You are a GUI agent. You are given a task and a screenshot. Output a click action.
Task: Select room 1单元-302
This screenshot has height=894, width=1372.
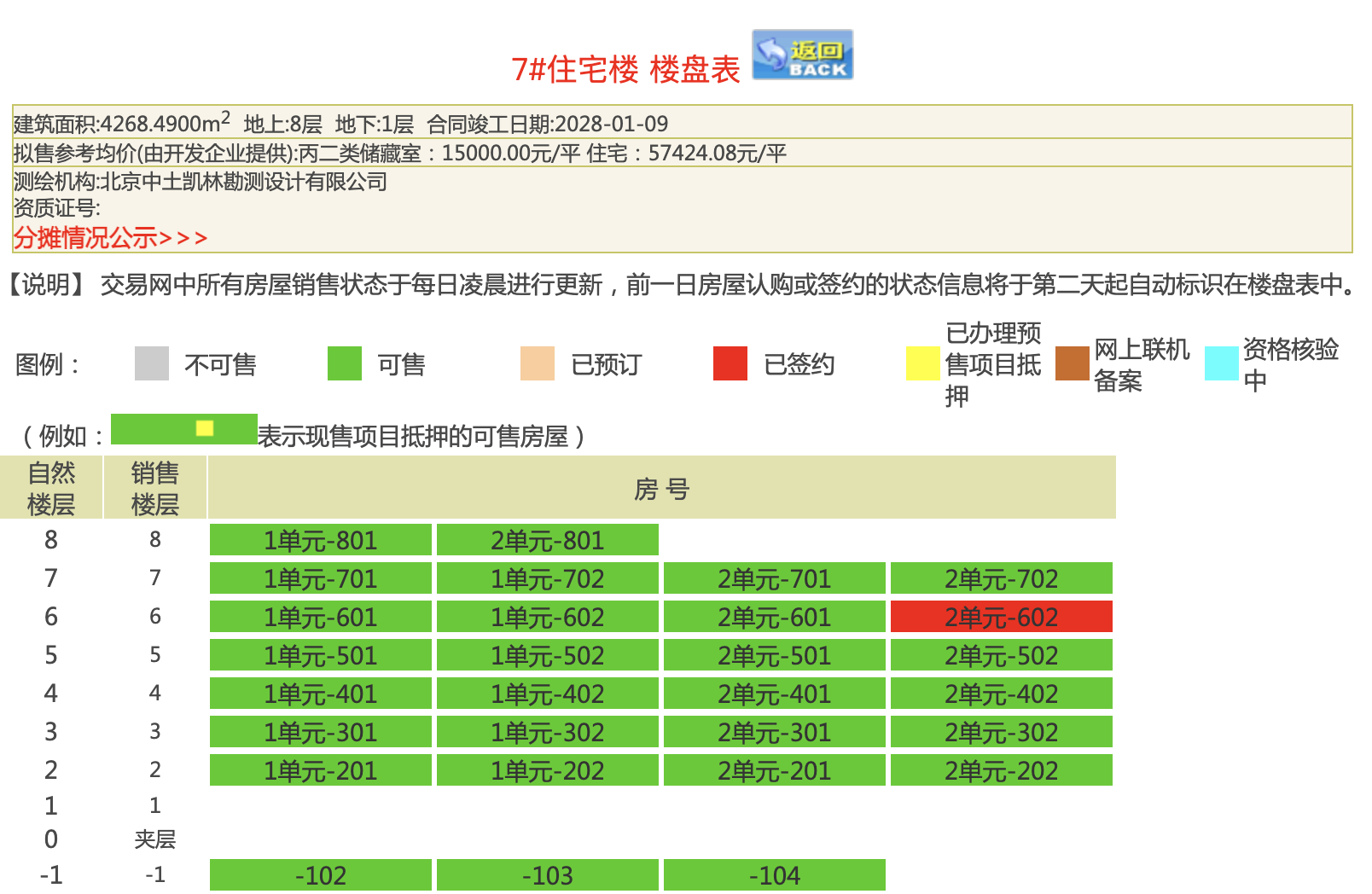click(548, 732)
